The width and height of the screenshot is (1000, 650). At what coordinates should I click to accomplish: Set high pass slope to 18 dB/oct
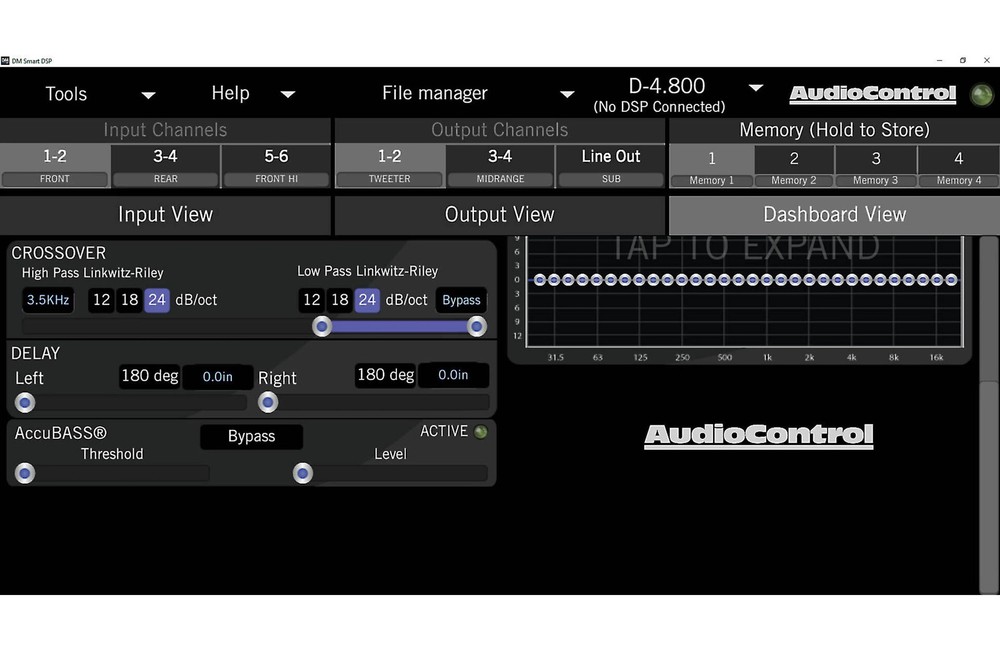(129, 300)
